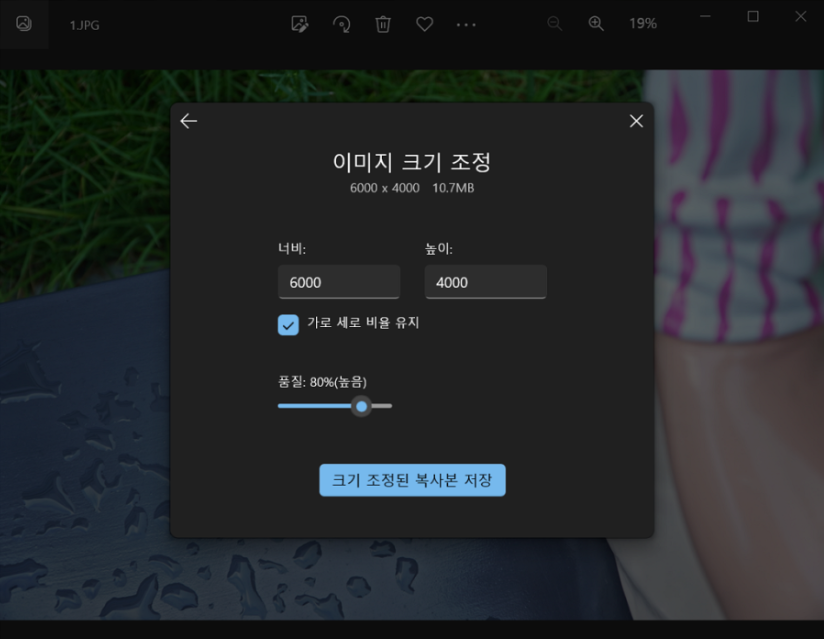The image size is (824, 639).
Task: Zoom in using the magnifier plus icon
Action: coord(596,24)
